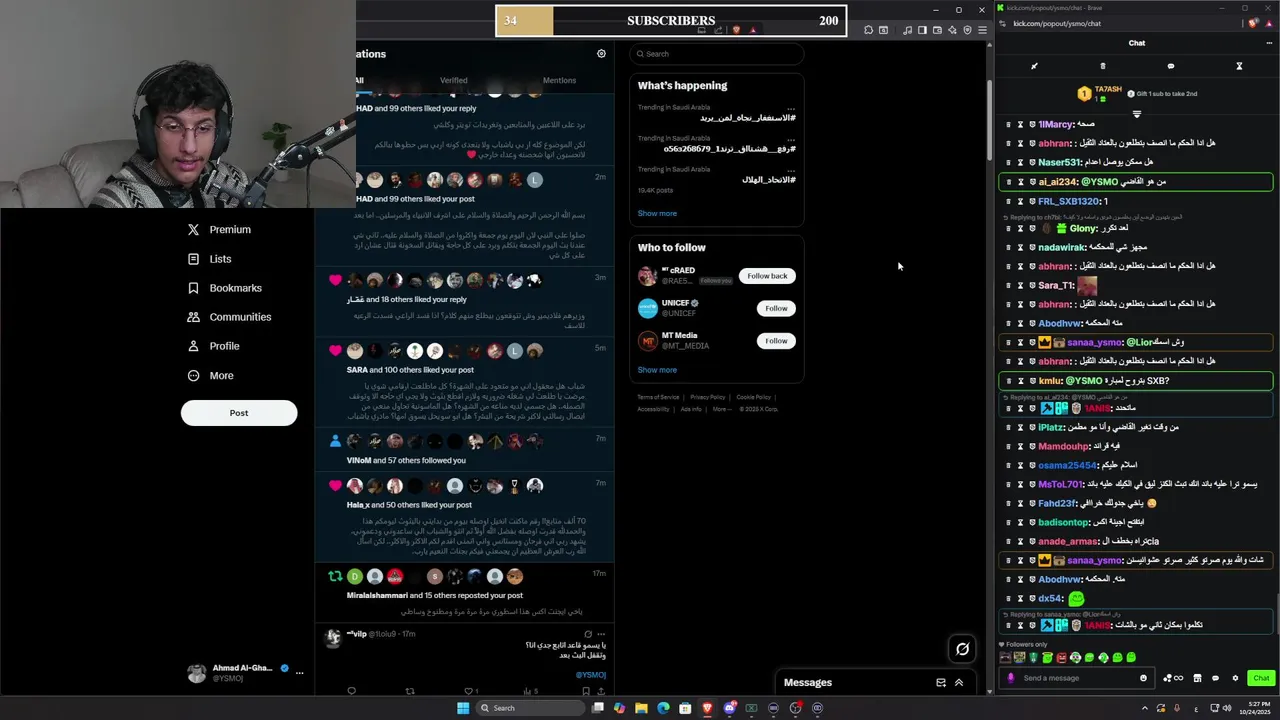Expand the gift leaderboard arrow in chat

[x=1137, y=114]
